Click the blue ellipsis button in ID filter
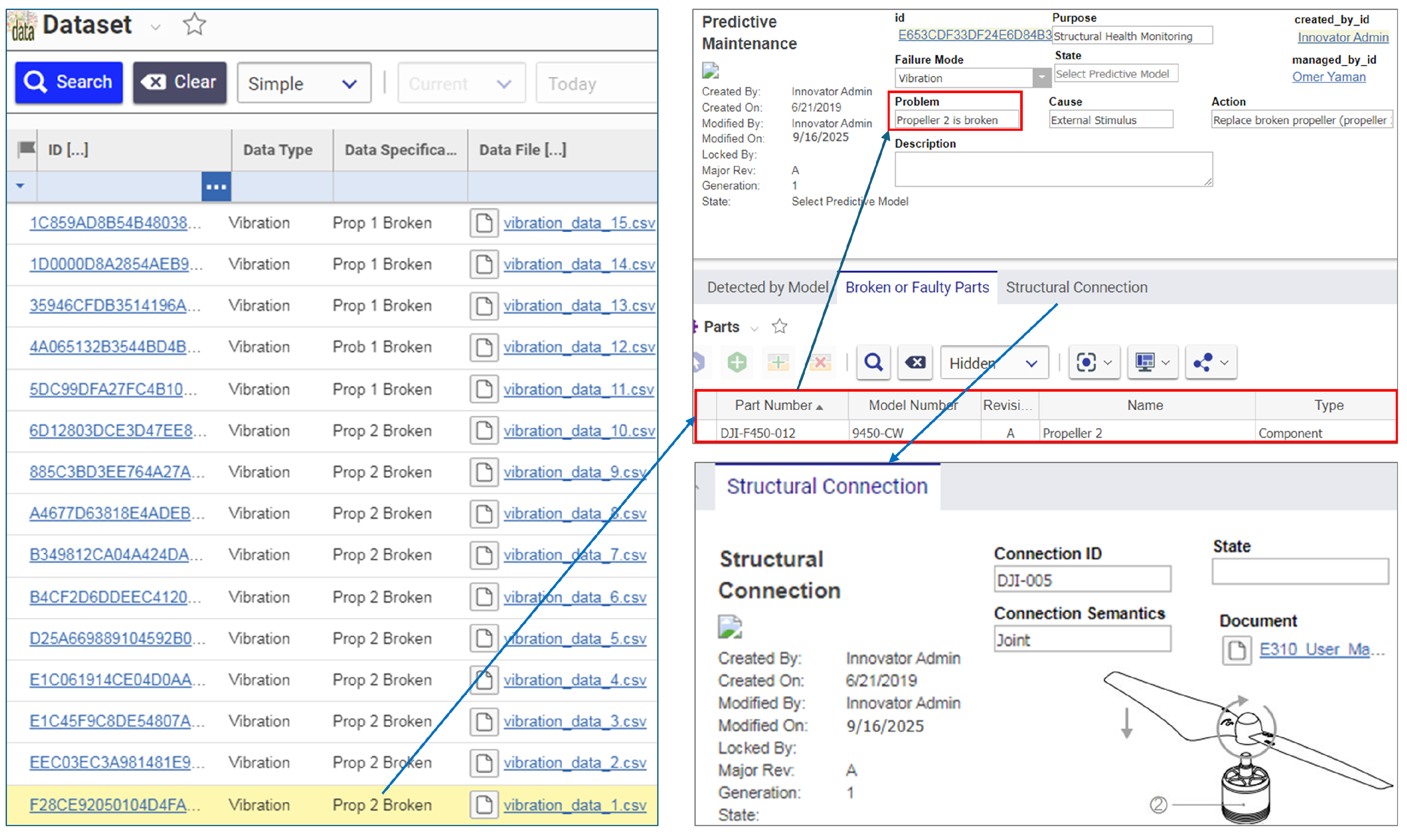The image size is (1407, 840). [x=216, y=187]
